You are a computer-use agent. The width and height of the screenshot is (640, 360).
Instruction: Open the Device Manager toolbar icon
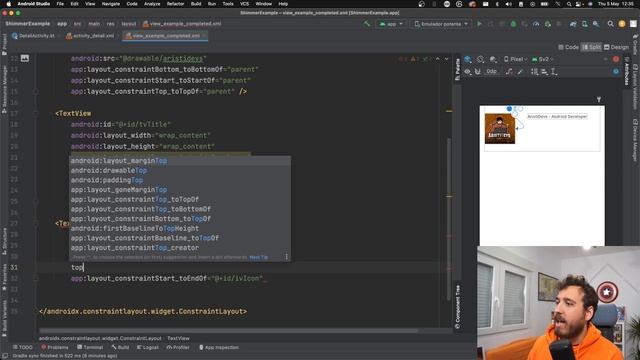coord(584,24)
